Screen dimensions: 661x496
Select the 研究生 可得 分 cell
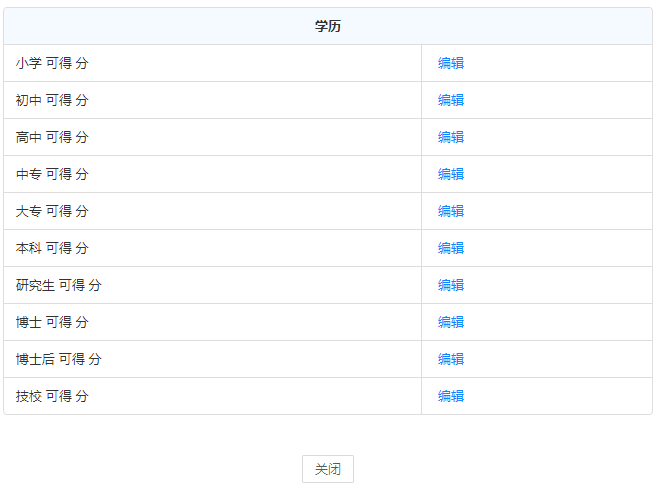[58, 285]
